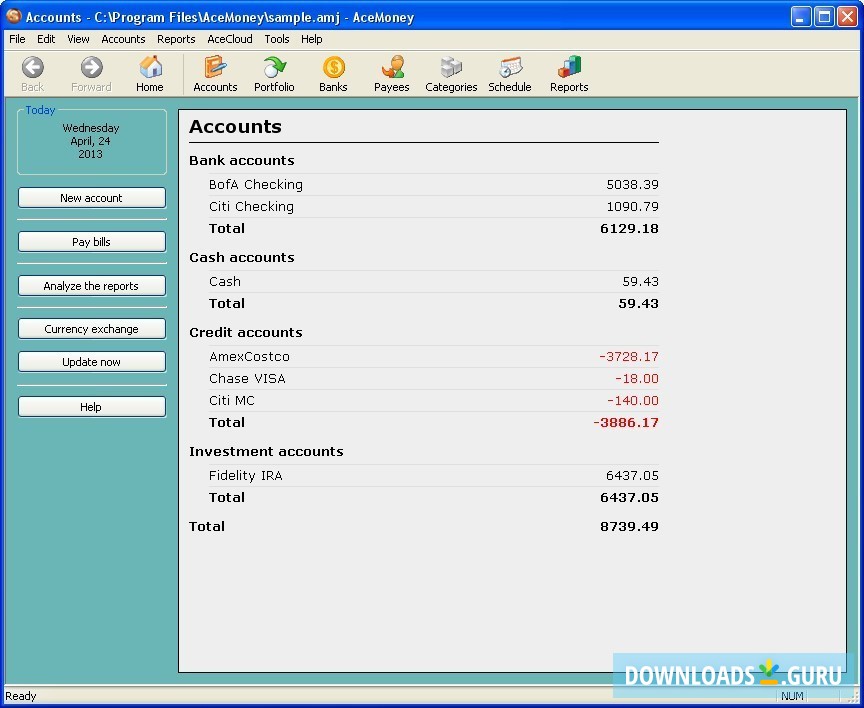Open the Banks coin icon
This screenshot has width=864, height=708.
pos(333,67)
